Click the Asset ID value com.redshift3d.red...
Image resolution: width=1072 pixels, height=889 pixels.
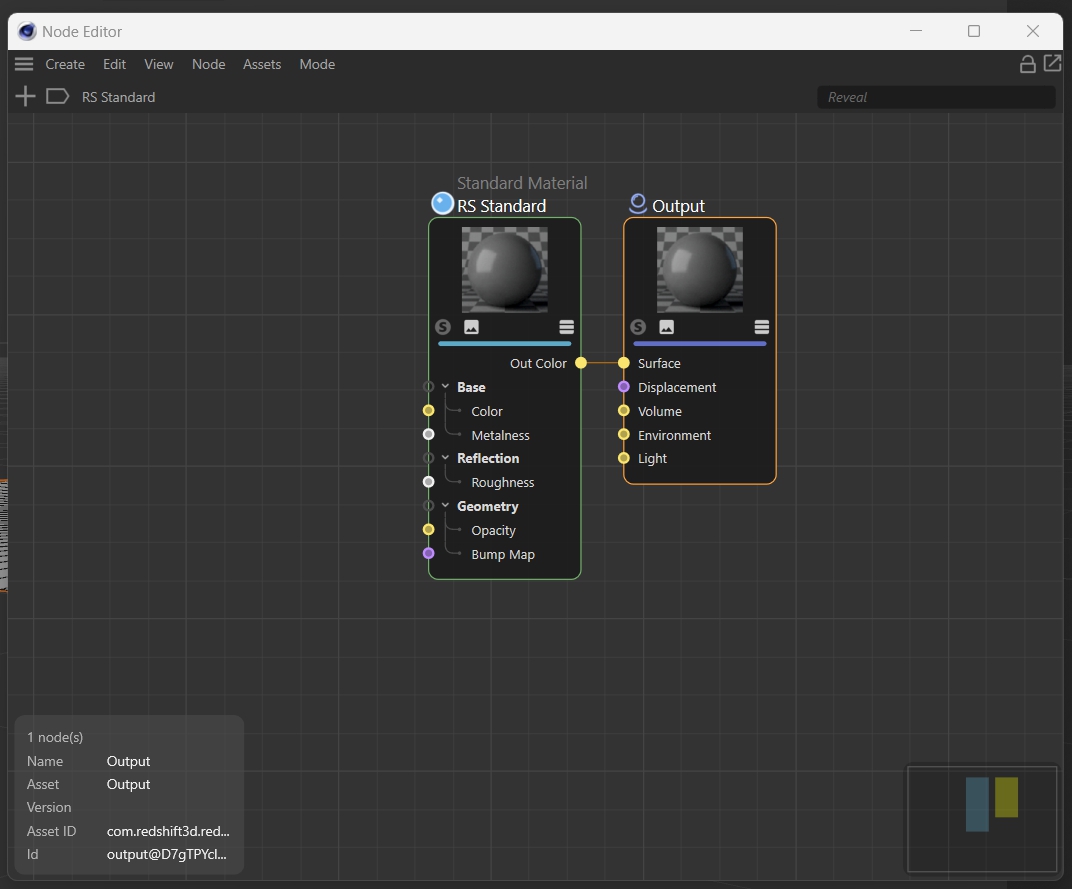click(x=168, y=831)
